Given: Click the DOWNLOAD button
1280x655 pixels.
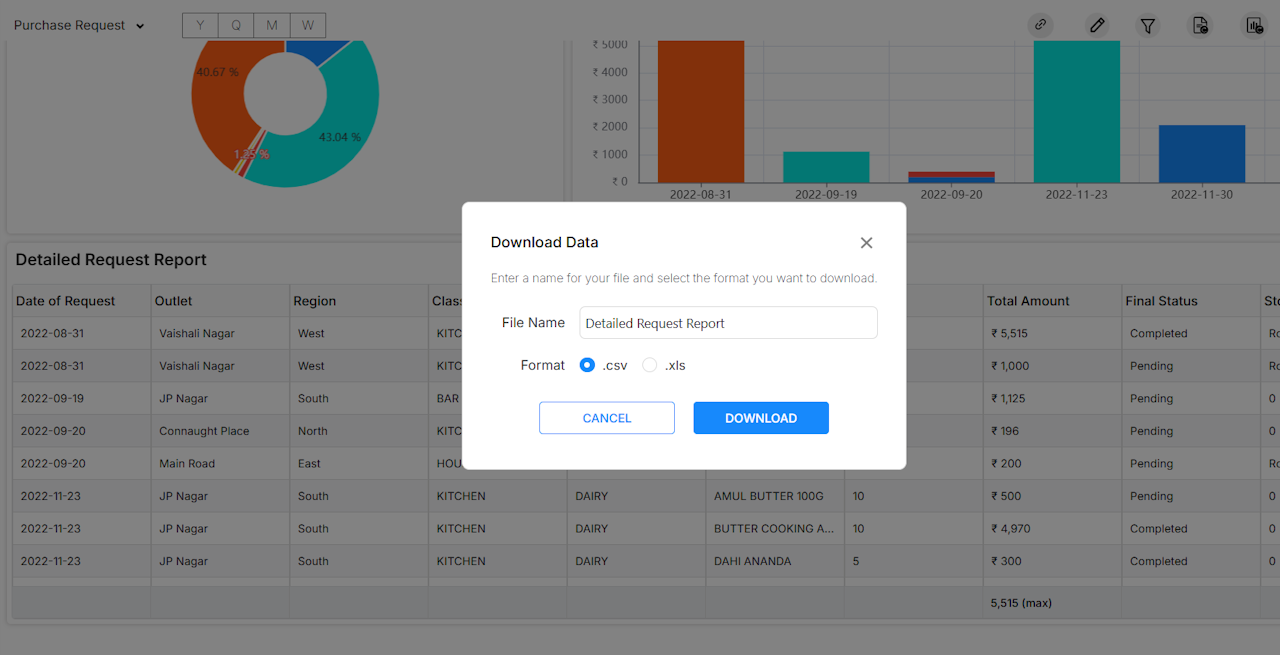Looking at the screenshot, I should click(761, 418).
